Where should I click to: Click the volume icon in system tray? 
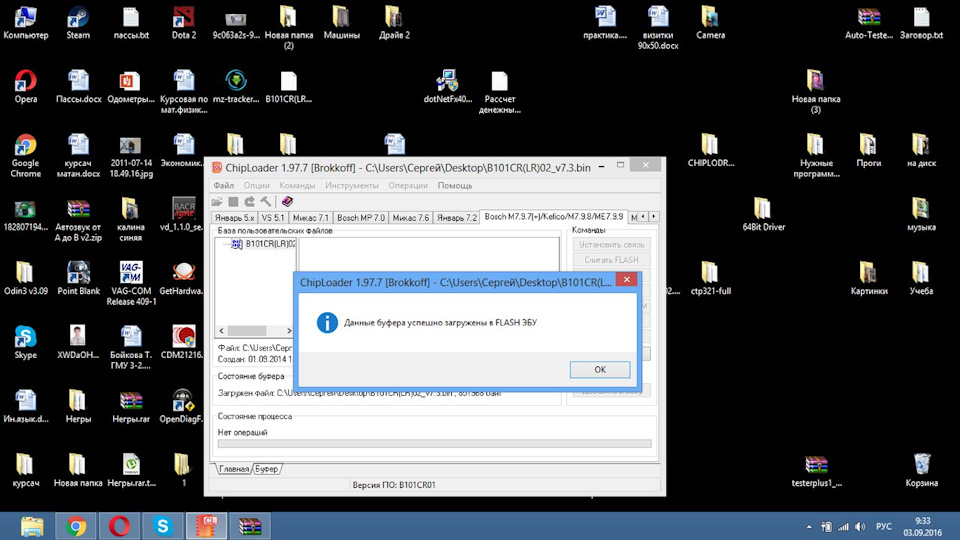[x=860, y=527]
